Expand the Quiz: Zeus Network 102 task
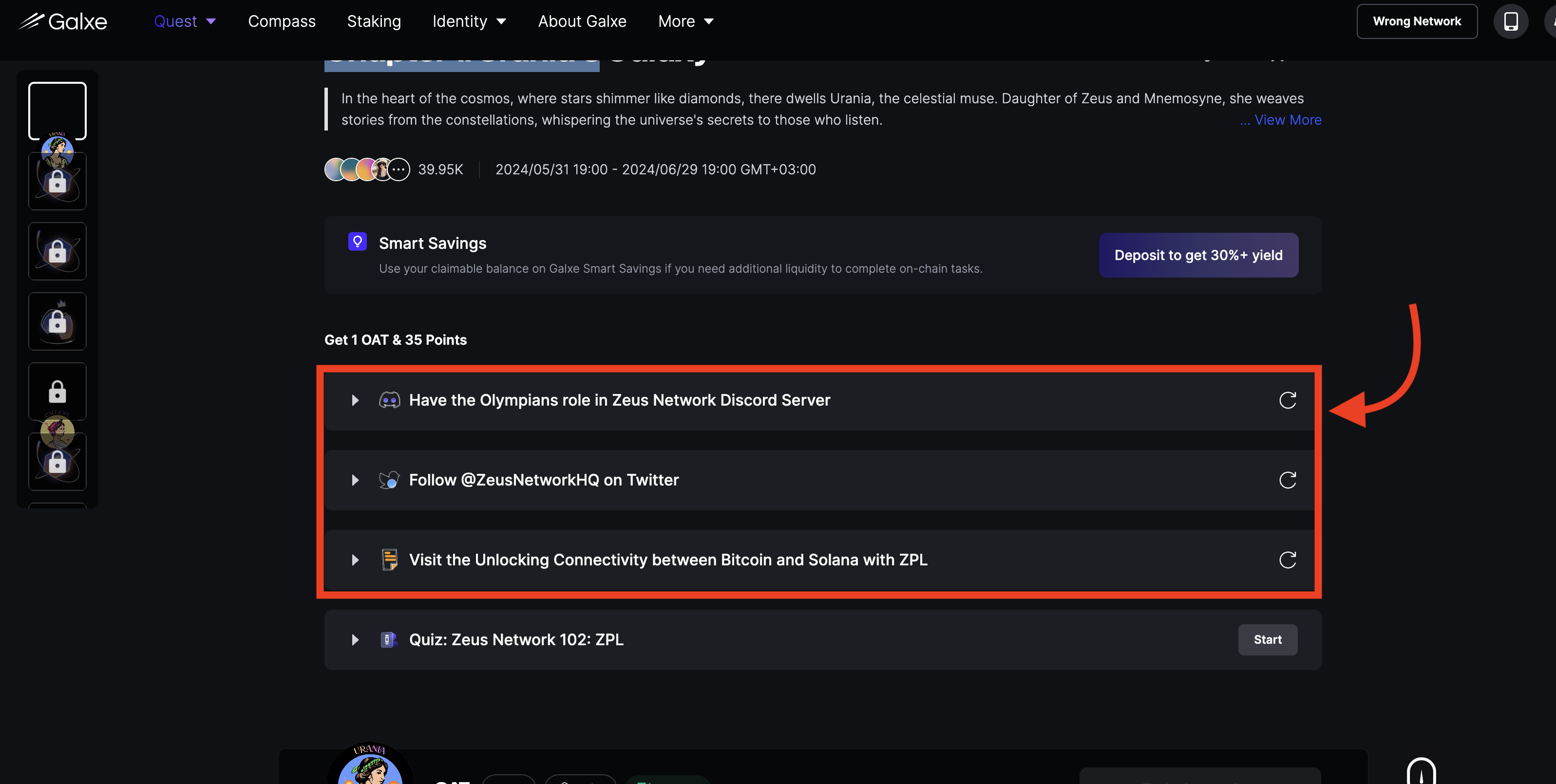This screenshot has height=784, width=1556. (x=355, y=640)
